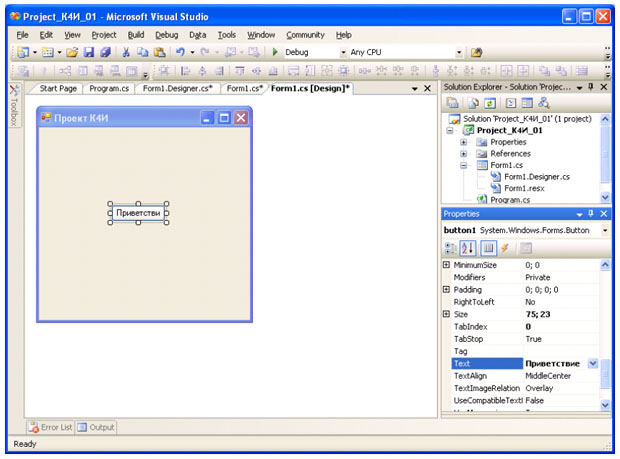Screen dimensions: 620x459
Task: Expand the References folder node
Action: point(463,153)
